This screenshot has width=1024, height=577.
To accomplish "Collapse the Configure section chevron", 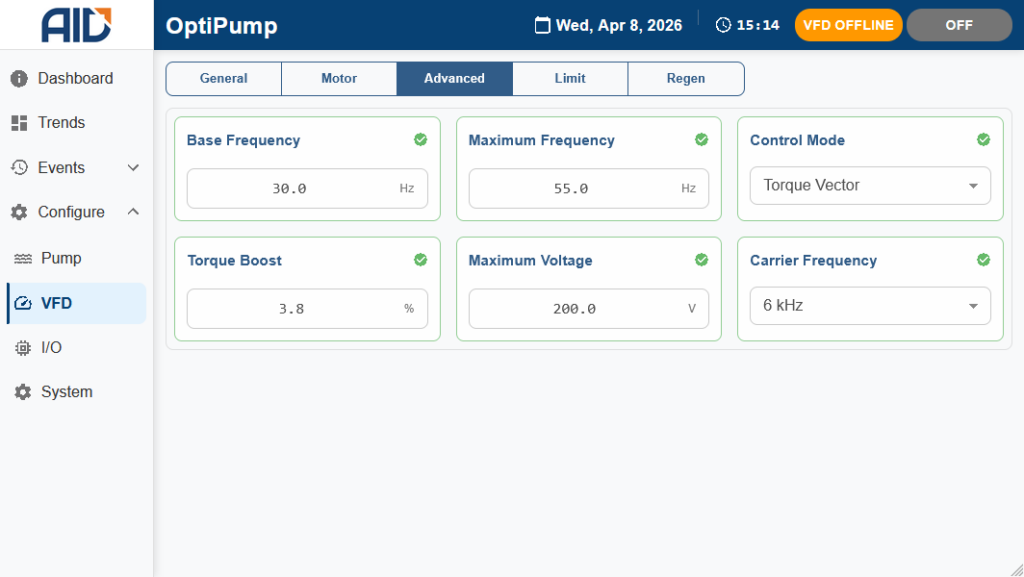I will click(x=133, y=212).
